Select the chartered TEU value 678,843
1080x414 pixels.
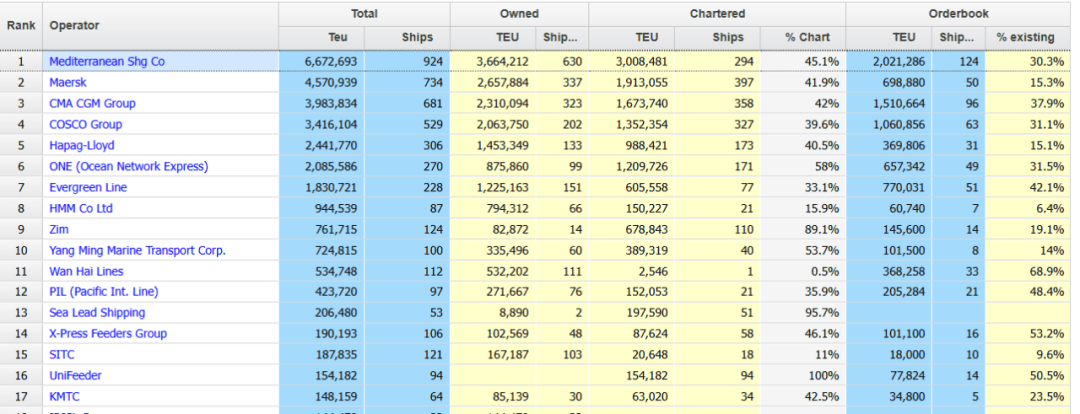tap(632, 229)
